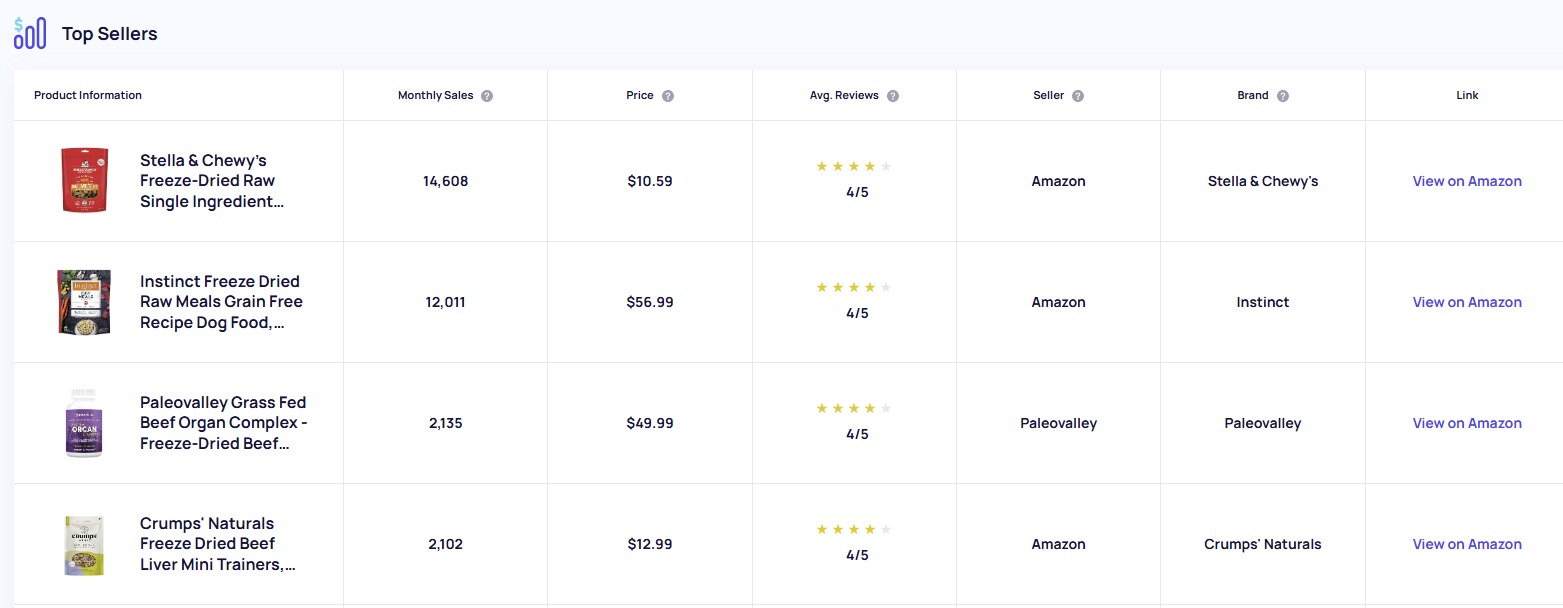Click the Price column help icon
Image resolution: width=1563 pixels, height=608 pixels.
667,95
